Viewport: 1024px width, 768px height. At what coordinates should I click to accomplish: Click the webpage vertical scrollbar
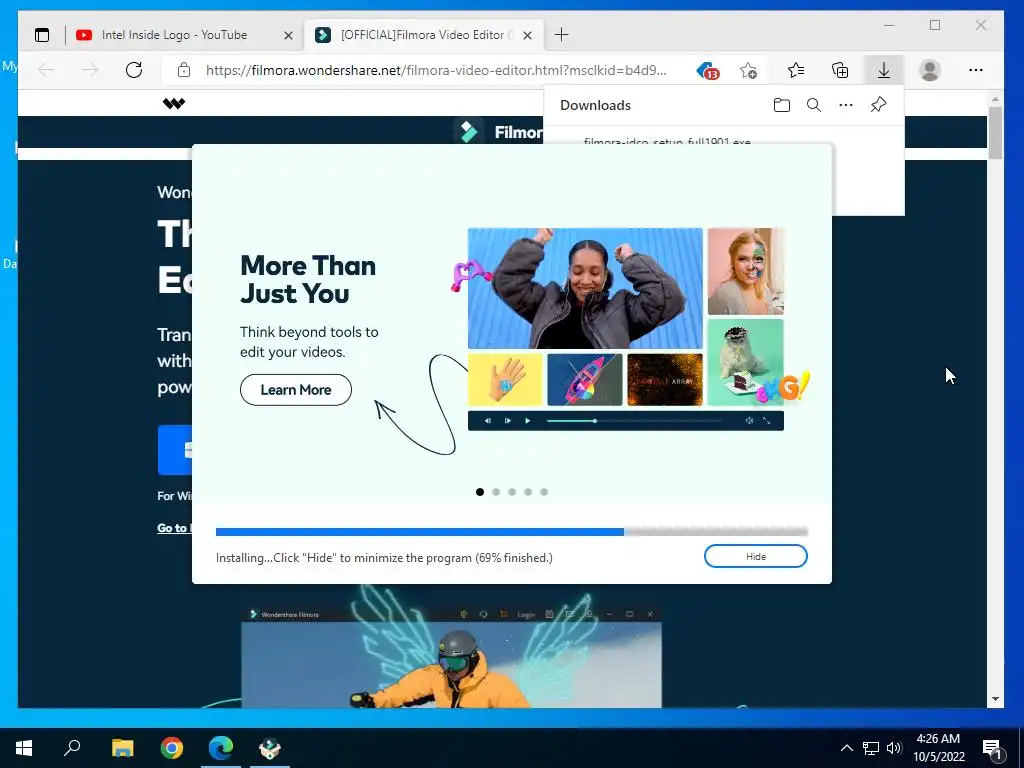pyautogui.click(x=995, y=133)
